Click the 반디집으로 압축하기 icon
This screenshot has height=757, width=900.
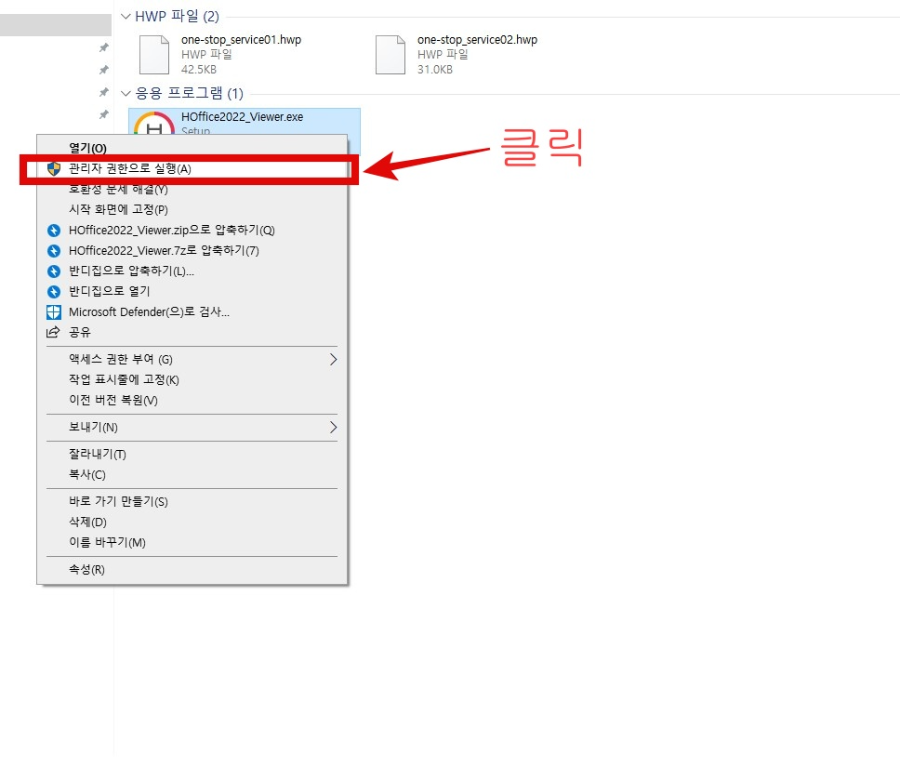[x=53, y=271]
